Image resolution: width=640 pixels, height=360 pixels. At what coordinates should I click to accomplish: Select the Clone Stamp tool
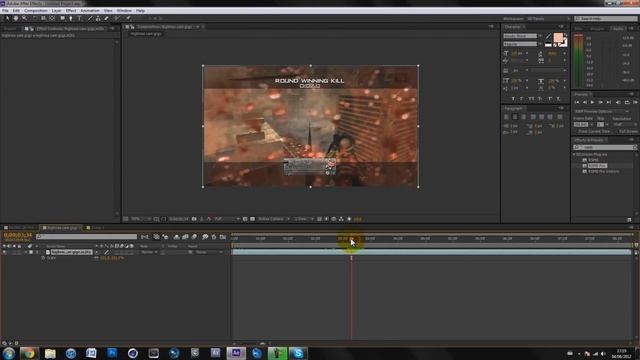click(x=98, y=18)
